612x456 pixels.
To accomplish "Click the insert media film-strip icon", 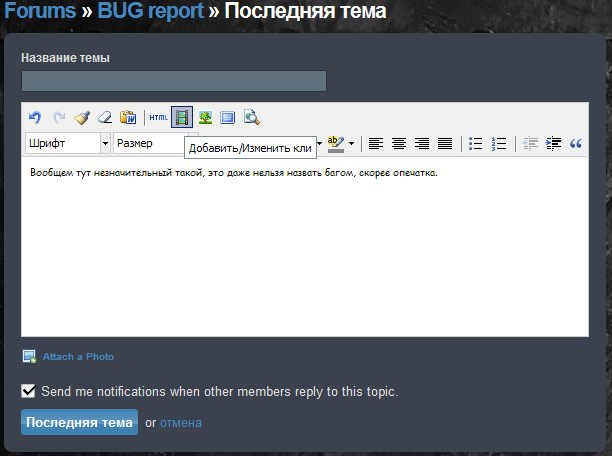I will point(182,117).
